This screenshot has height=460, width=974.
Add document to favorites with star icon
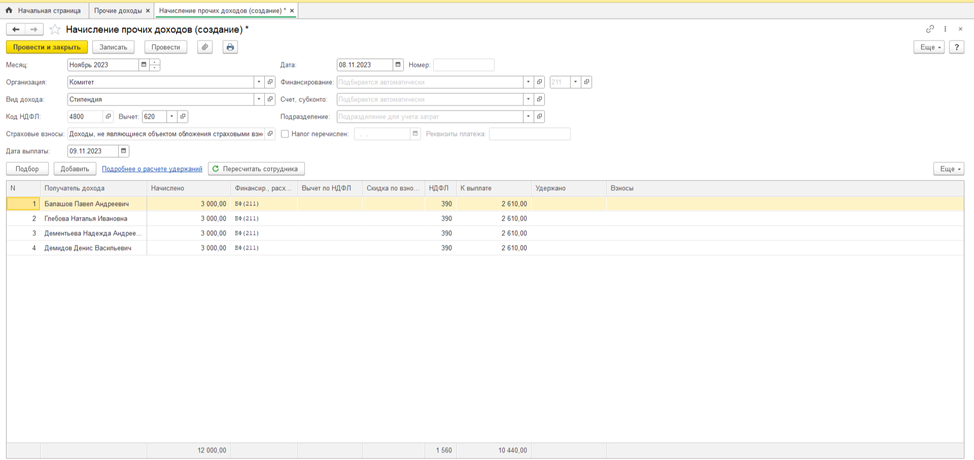point(55,29)
